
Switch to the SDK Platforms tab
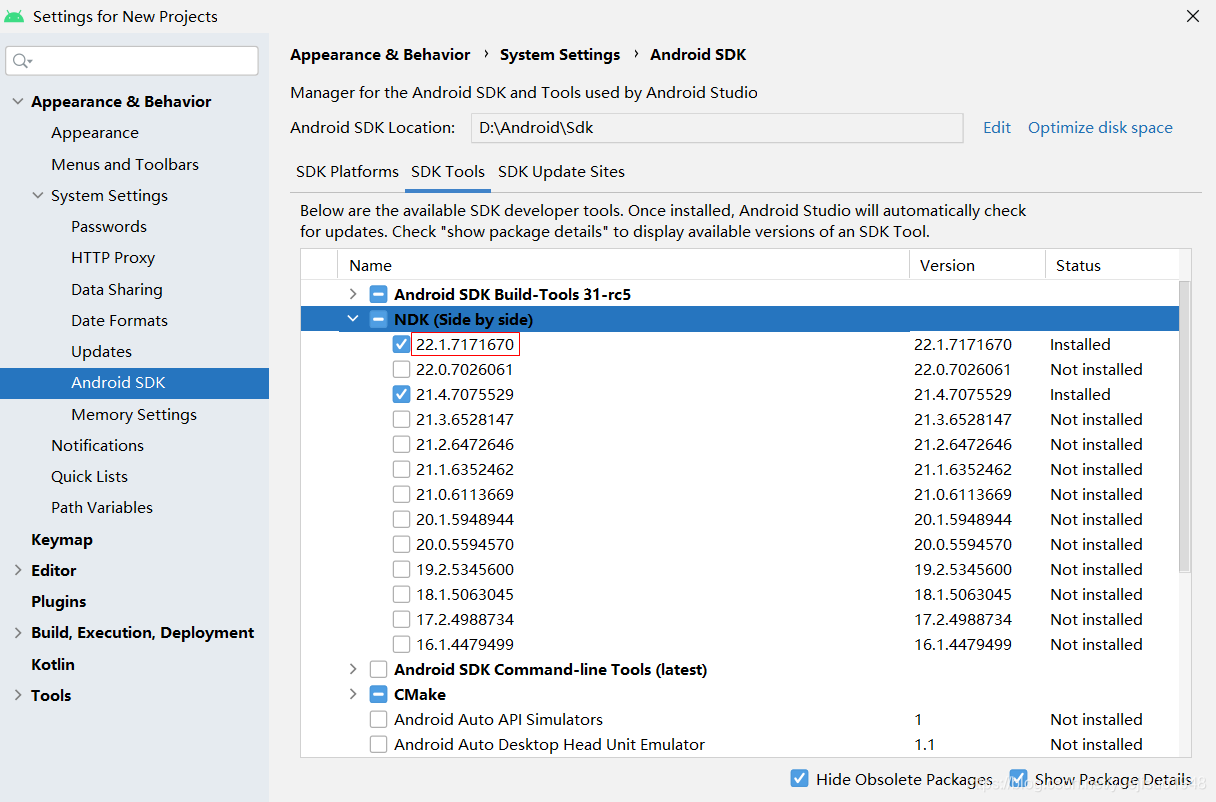pos(347,171)
